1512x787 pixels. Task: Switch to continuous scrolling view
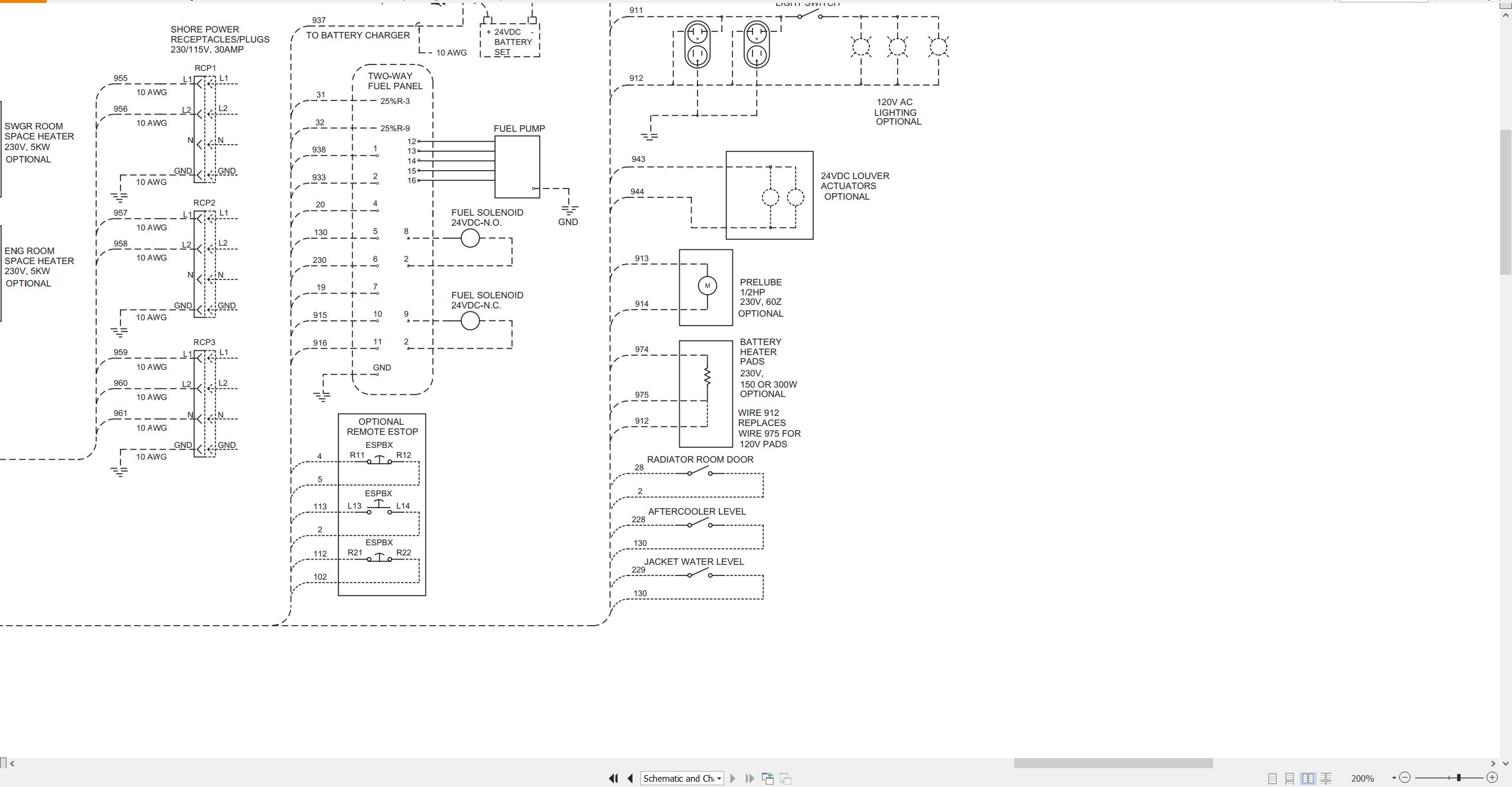(1290, 779)
